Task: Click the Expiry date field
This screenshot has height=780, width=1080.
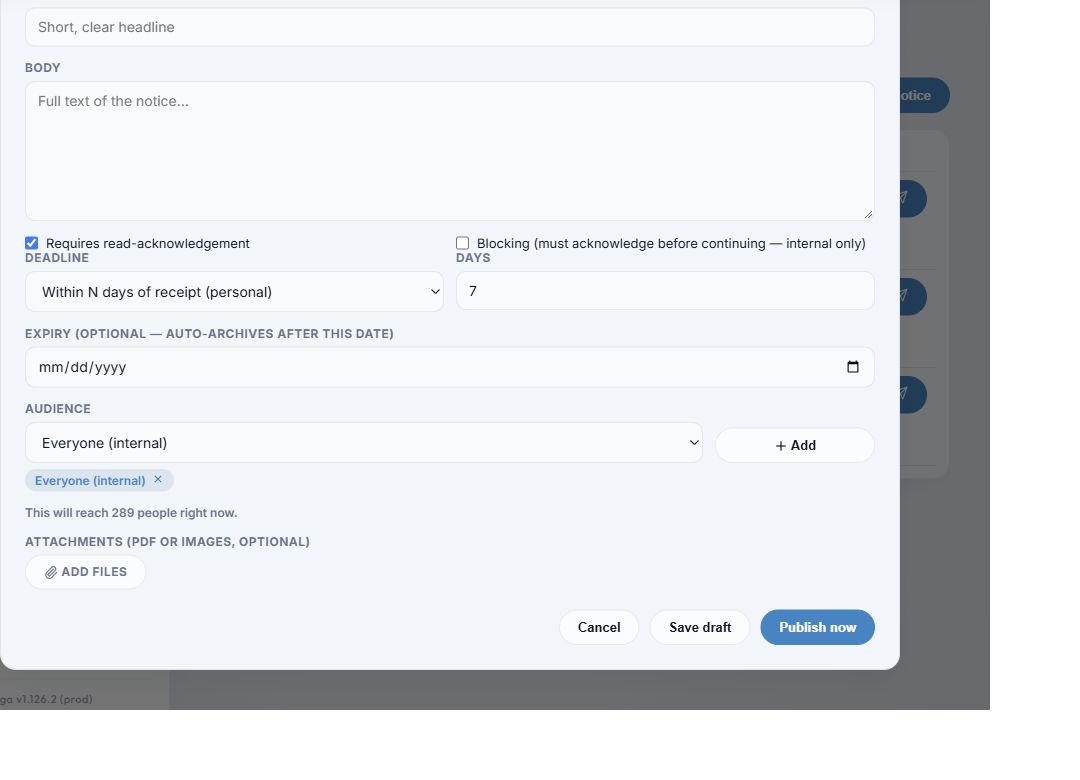Action: pyautogui.click(x=450, y=367)
